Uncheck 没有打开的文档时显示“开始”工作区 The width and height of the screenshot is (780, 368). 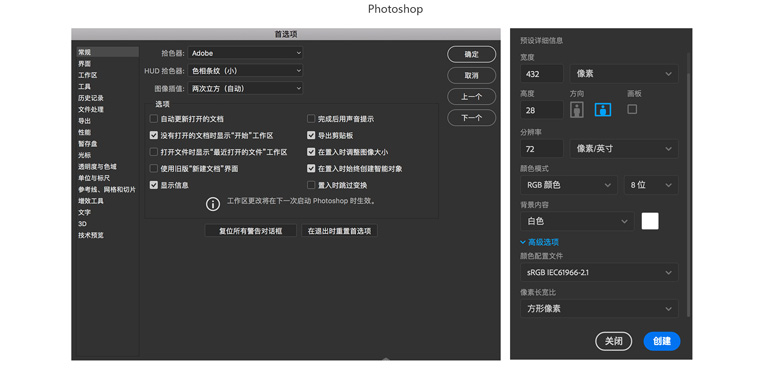[154, 135]
